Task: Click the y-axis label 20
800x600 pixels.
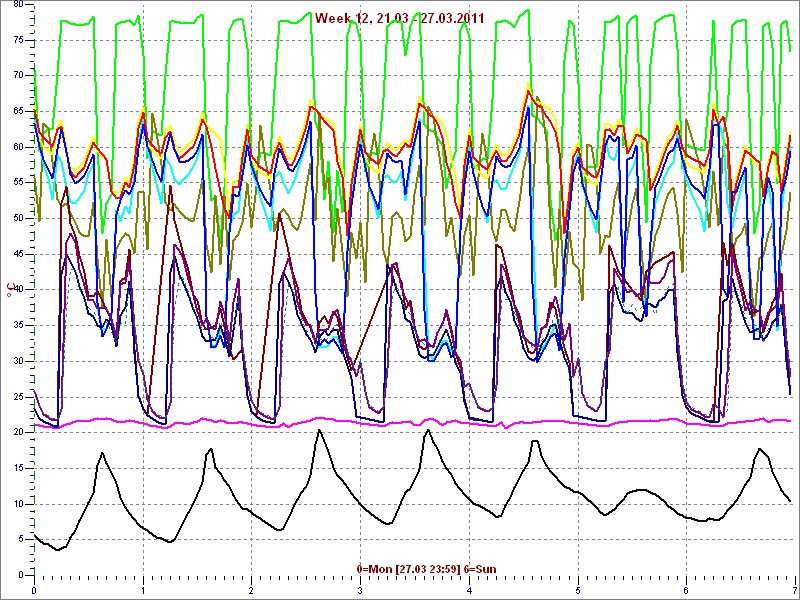Action: (x=18, y=432)
